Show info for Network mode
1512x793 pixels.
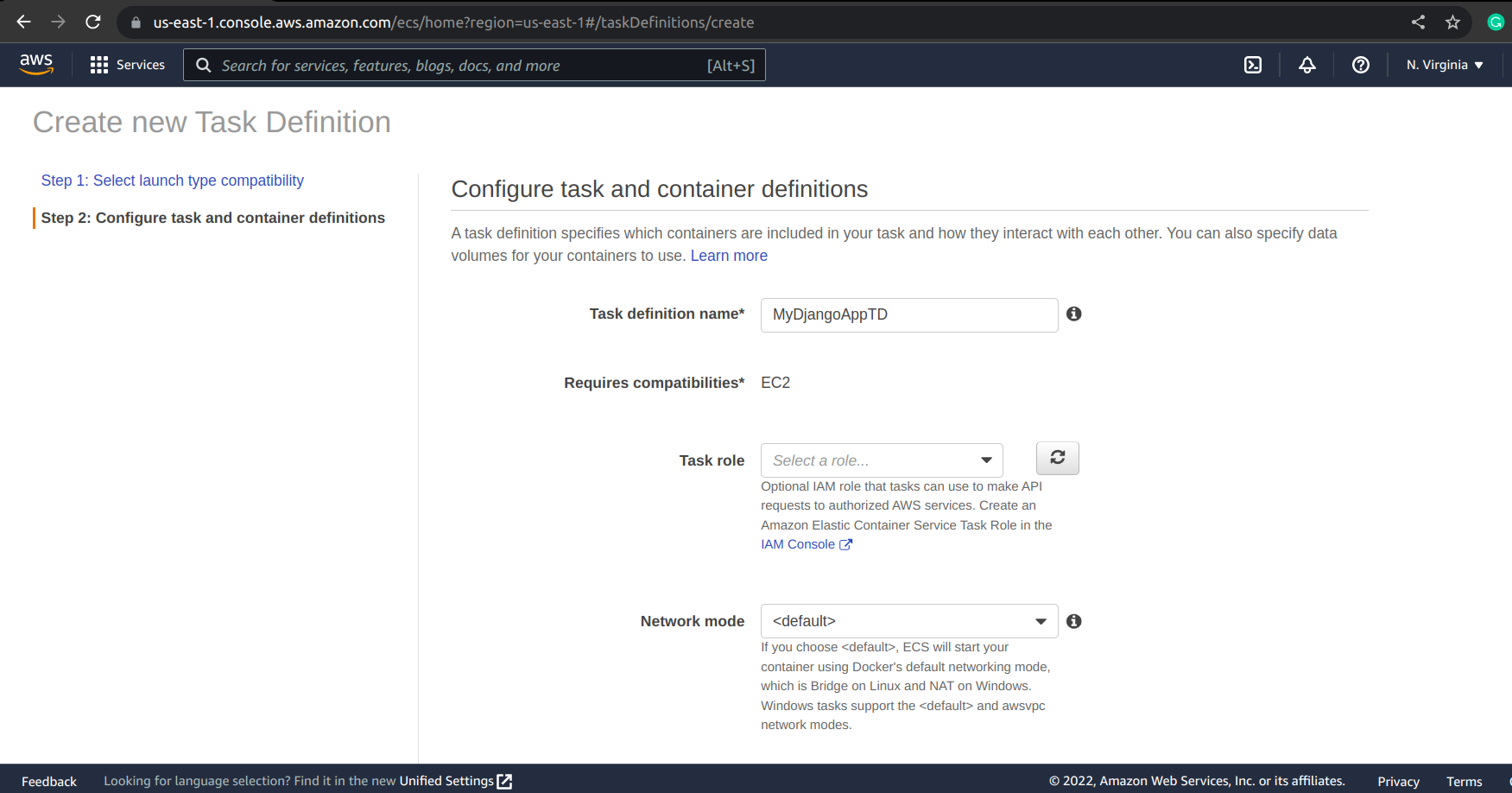(x=1073, y=621)
